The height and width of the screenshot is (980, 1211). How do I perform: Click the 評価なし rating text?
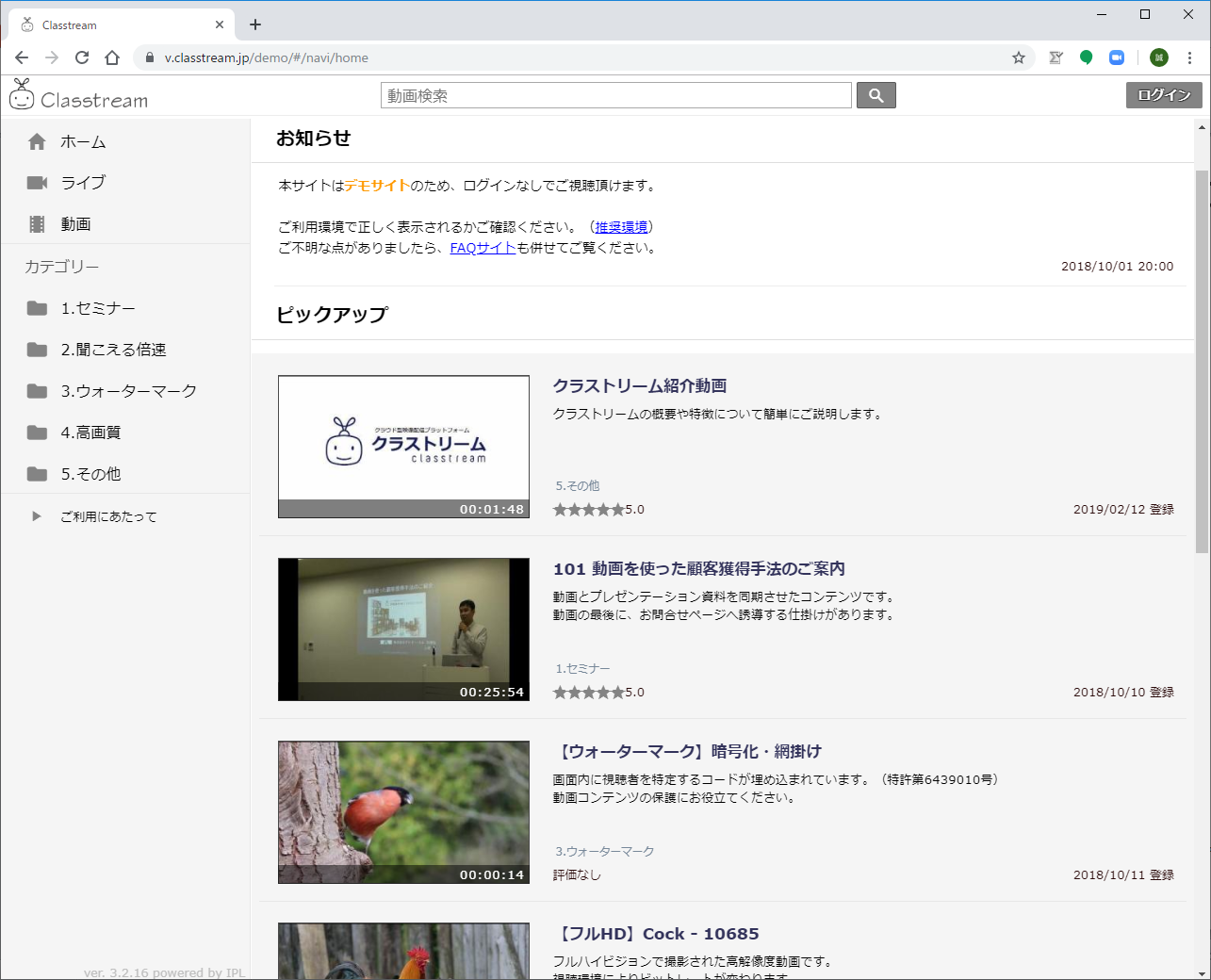coord(577,875)
